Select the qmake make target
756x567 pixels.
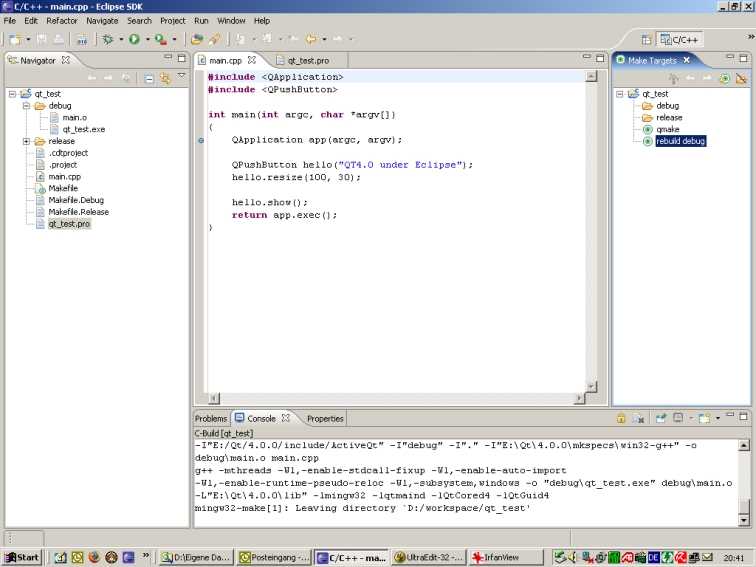click(667, 129)
